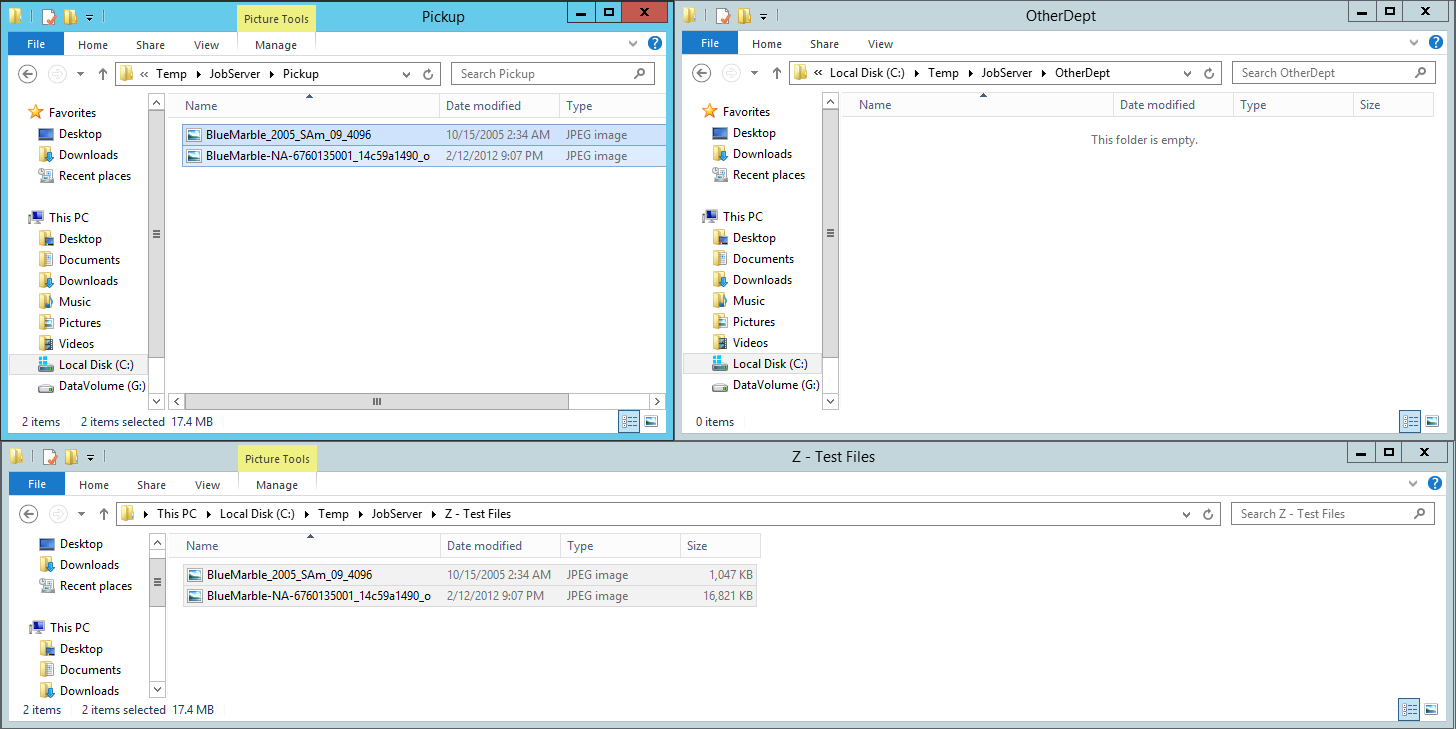Click search magnifier in Search OtherDept box
Screen dimensions: 1456x729
click(x=1420, y=73)
